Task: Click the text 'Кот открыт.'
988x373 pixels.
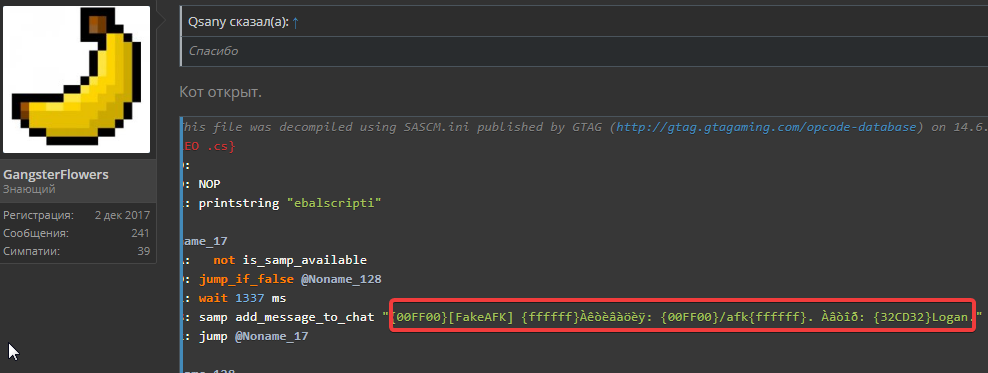Action: 221,93
